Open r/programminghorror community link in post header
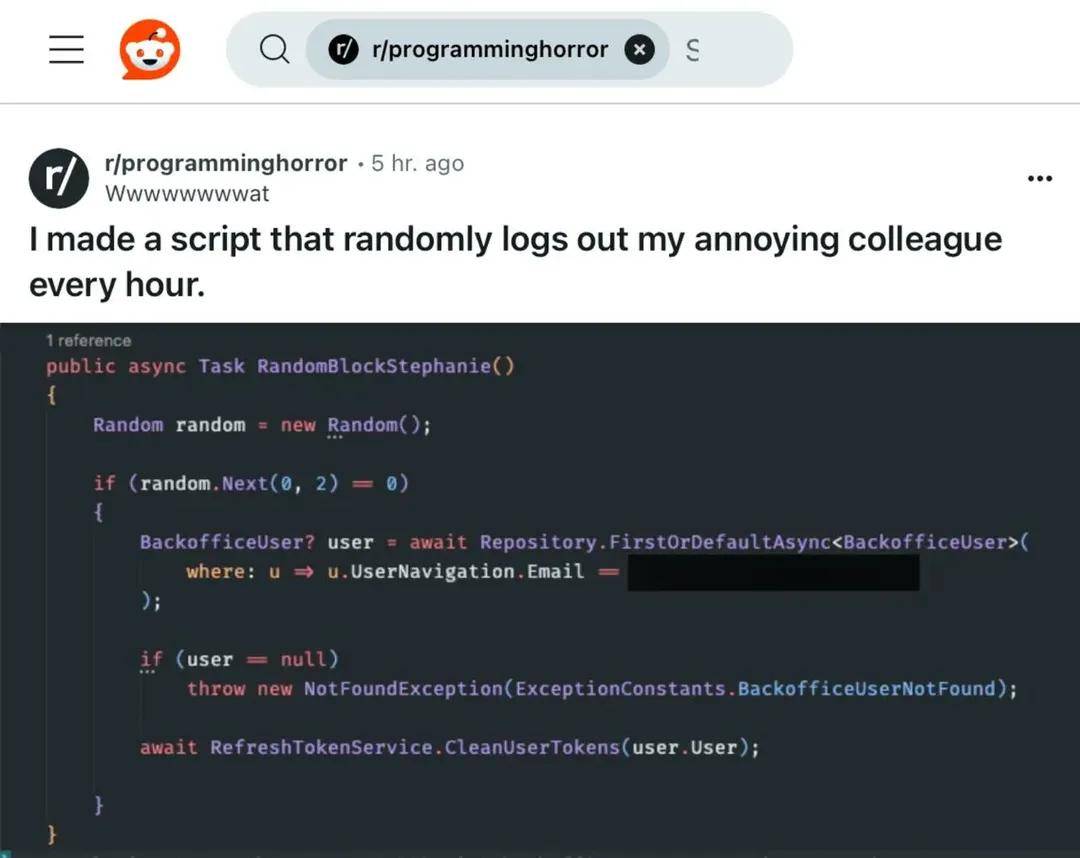 click(226, 163)
